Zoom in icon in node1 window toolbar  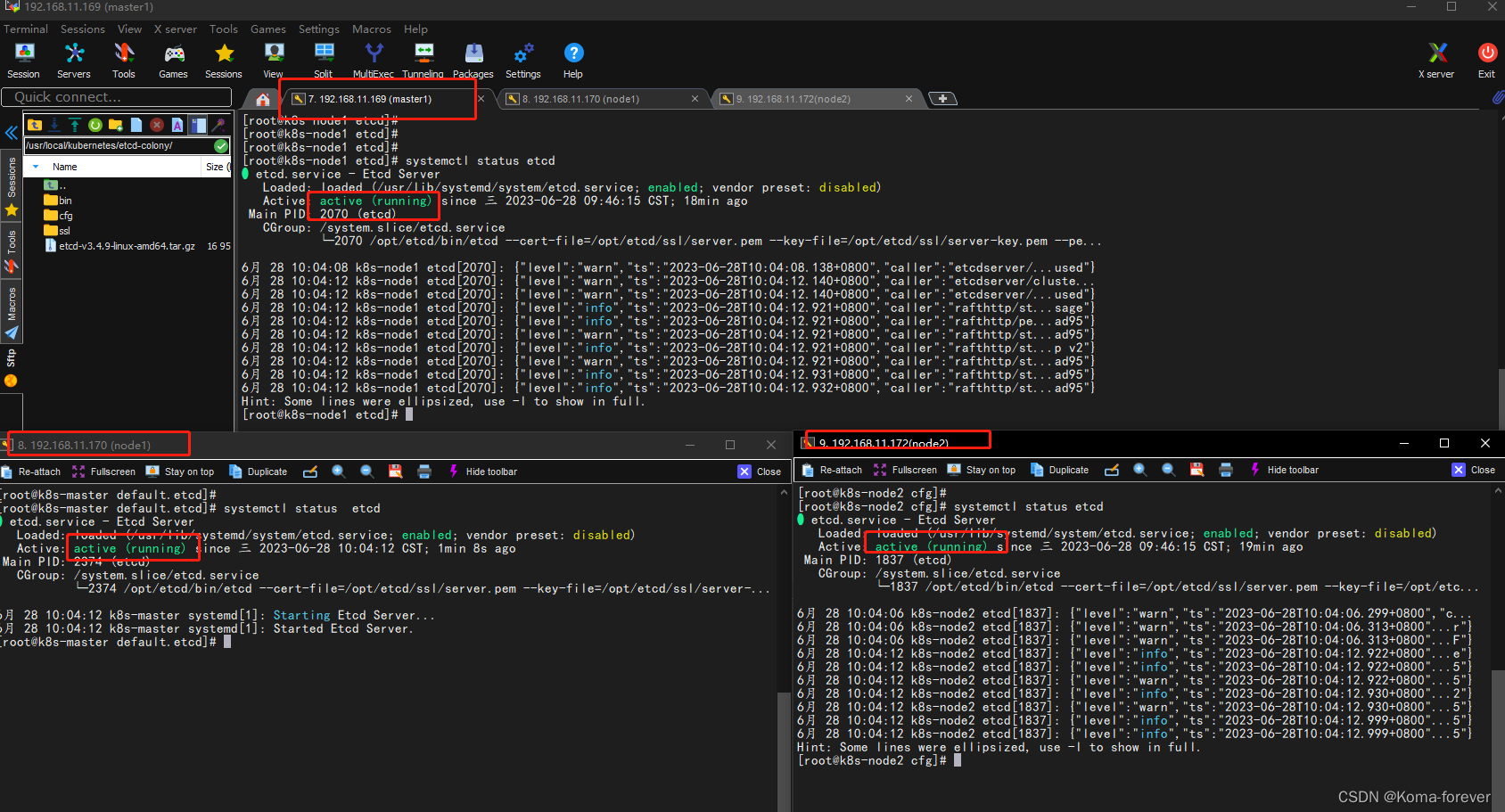point(339,472)
